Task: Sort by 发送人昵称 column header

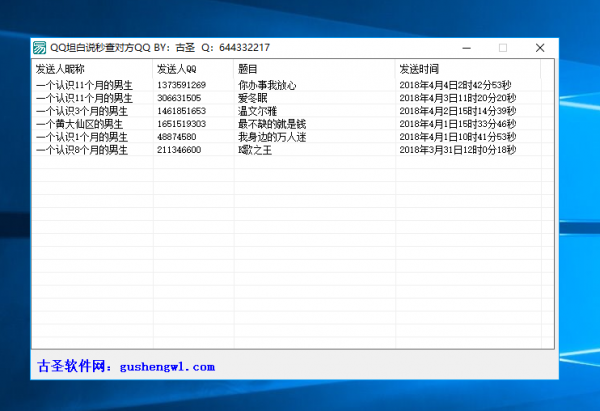Action: [92, 69]
